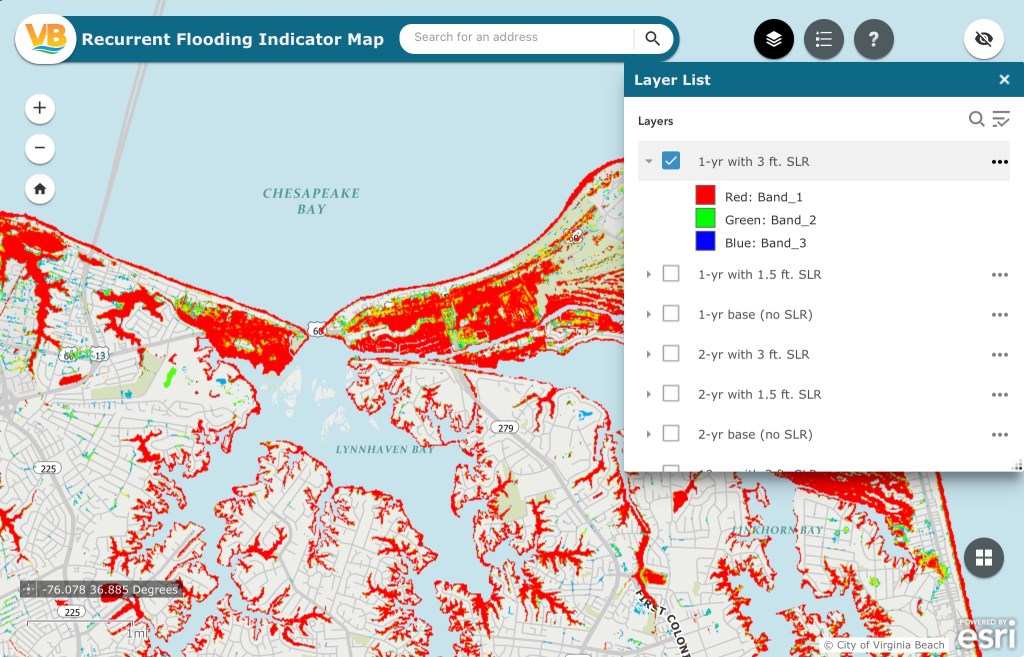The height and width of the screenshot is (657, 1024).
Task: Search layers using the magnifier icon
Action: [x=976, y=120]
